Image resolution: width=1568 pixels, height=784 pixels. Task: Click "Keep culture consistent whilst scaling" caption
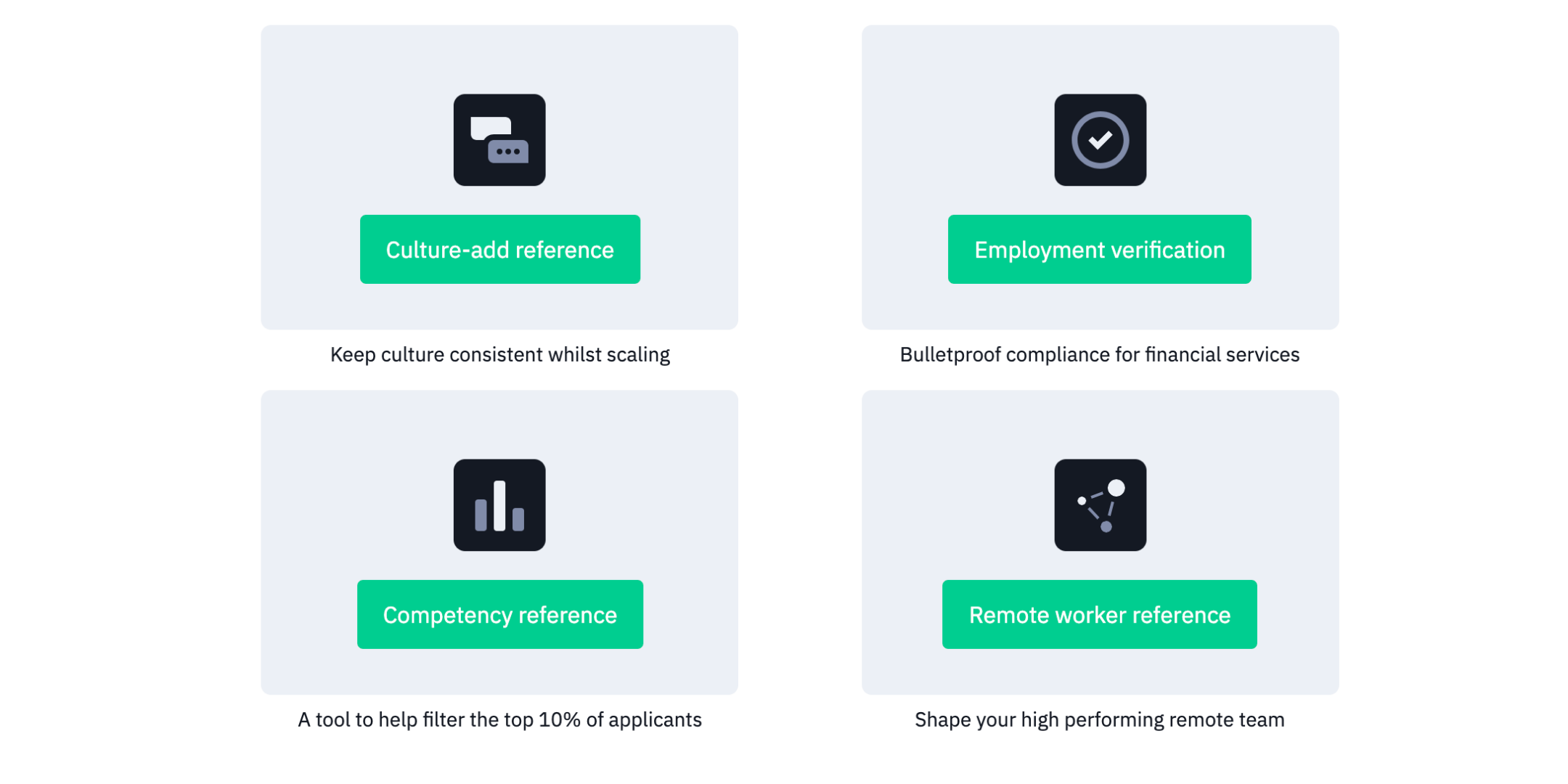pos(499,355)
